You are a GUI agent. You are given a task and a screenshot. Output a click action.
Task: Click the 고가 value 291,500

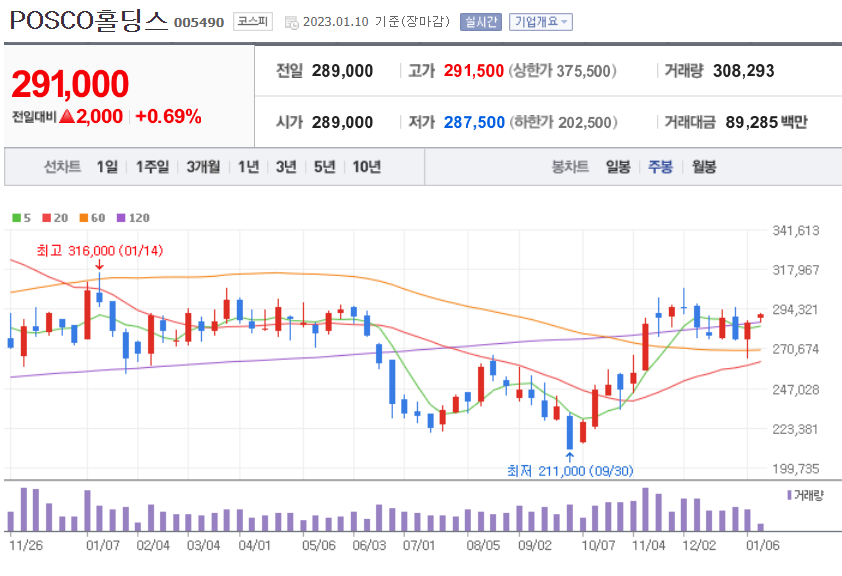[x=474, y=71]
